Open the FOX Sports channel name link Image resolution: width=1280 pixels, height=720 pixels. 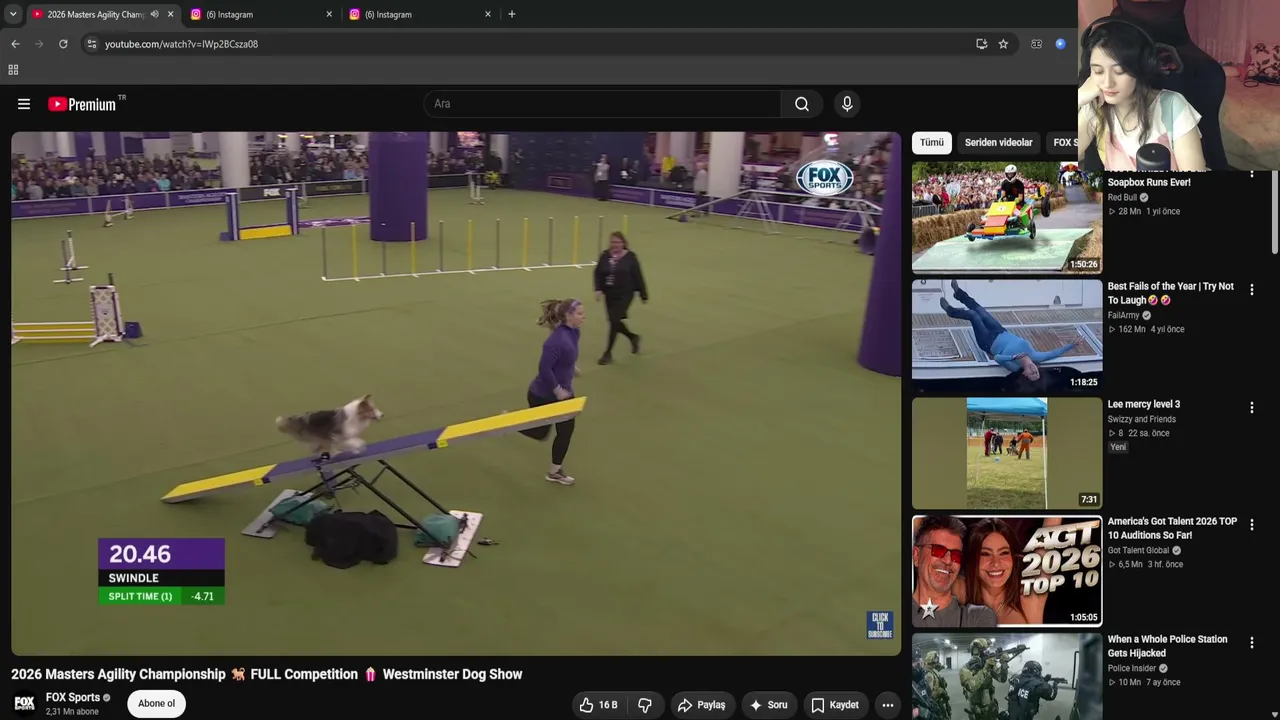73,698
